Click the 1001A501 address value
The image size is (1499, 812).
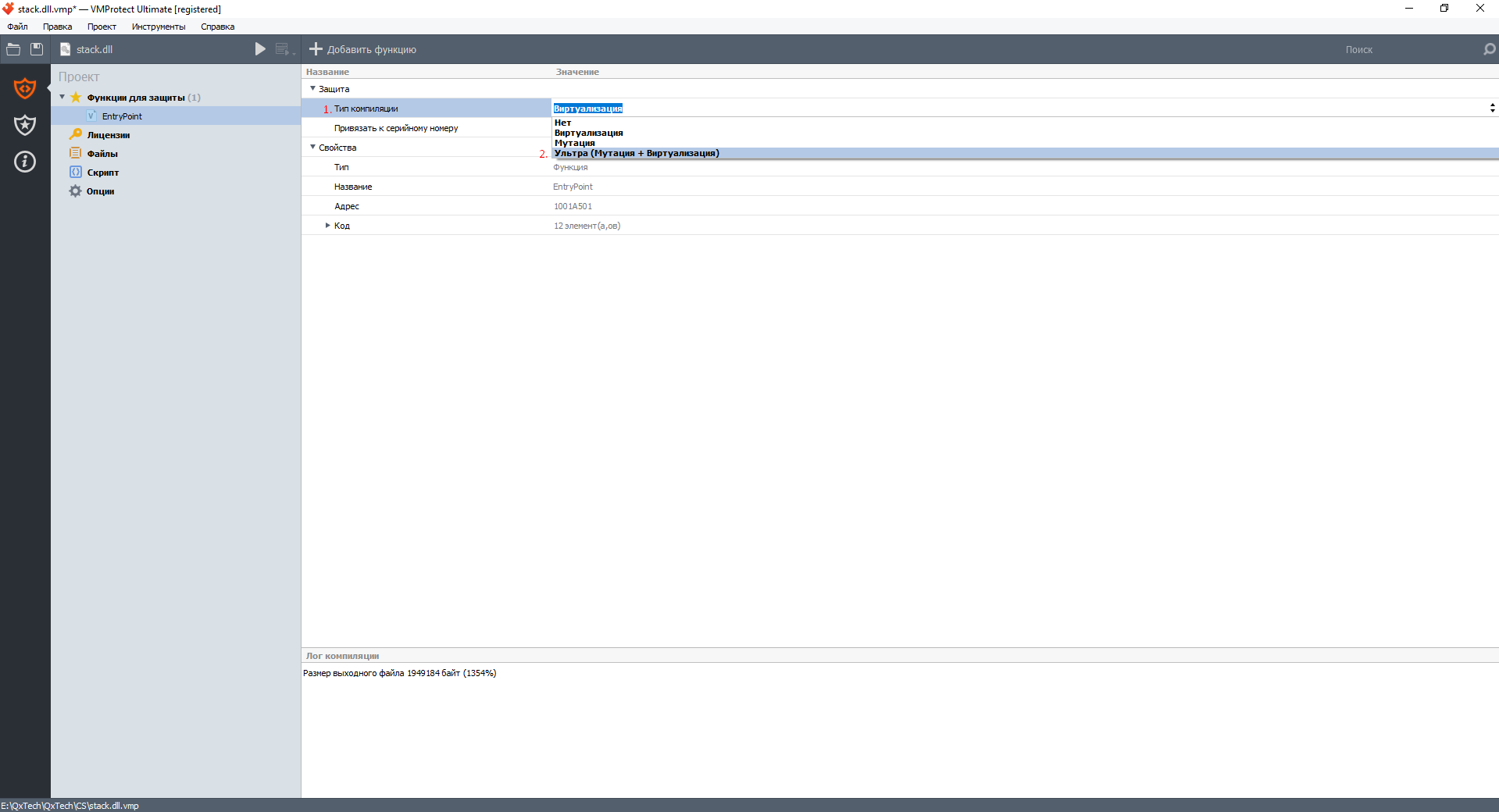point(573,206)
